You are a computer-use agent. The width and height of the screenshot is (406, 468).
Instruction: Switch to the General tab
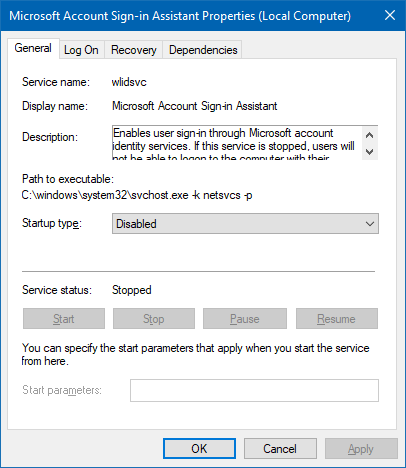coord(33,48)
